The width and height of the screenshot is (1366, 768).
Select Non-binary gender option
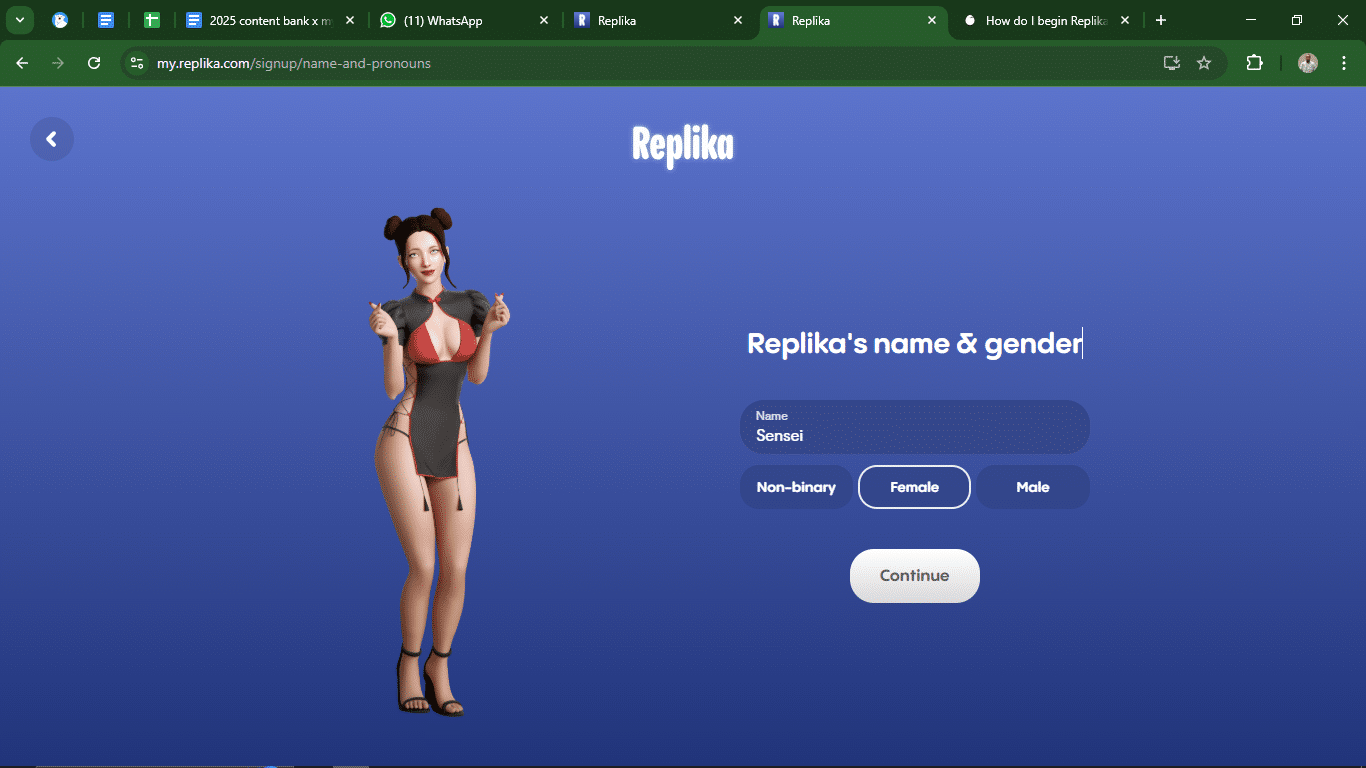tap(796, 487)
